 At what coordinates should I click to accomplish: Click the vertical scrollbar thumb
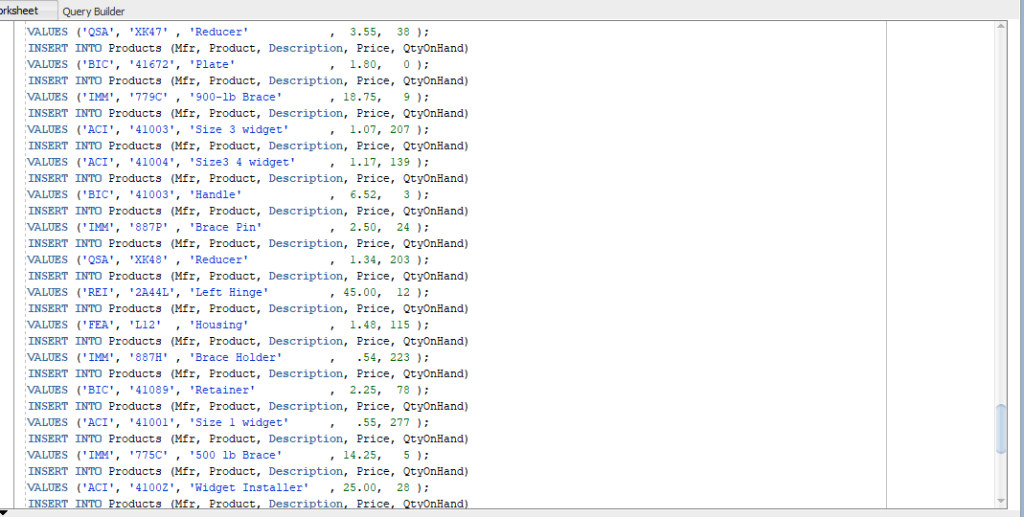tap(1000, 428)
